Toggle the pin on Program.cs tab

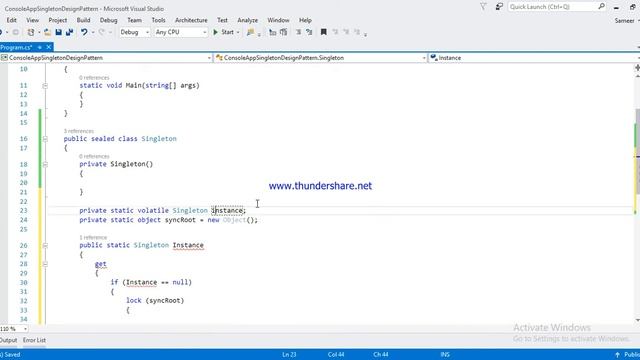click(x=40, y=47)
